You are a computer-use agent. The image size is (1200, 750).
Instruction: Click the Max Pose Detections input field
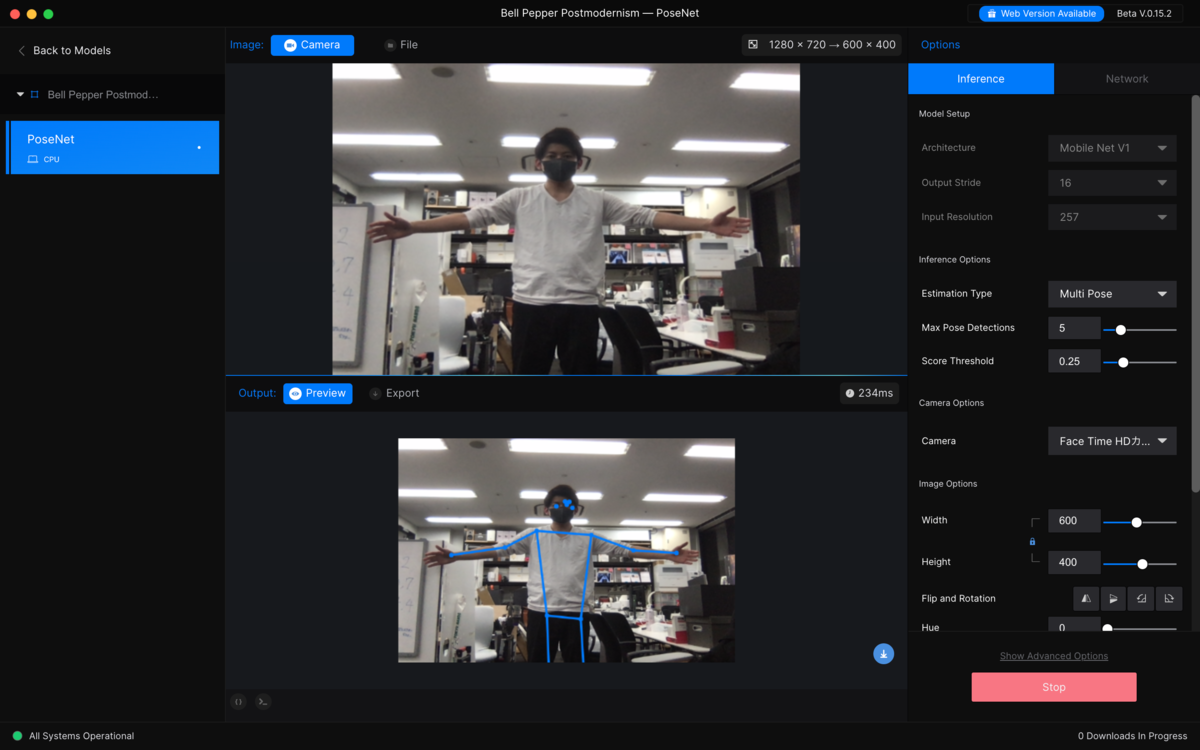tap(1073, 327)
